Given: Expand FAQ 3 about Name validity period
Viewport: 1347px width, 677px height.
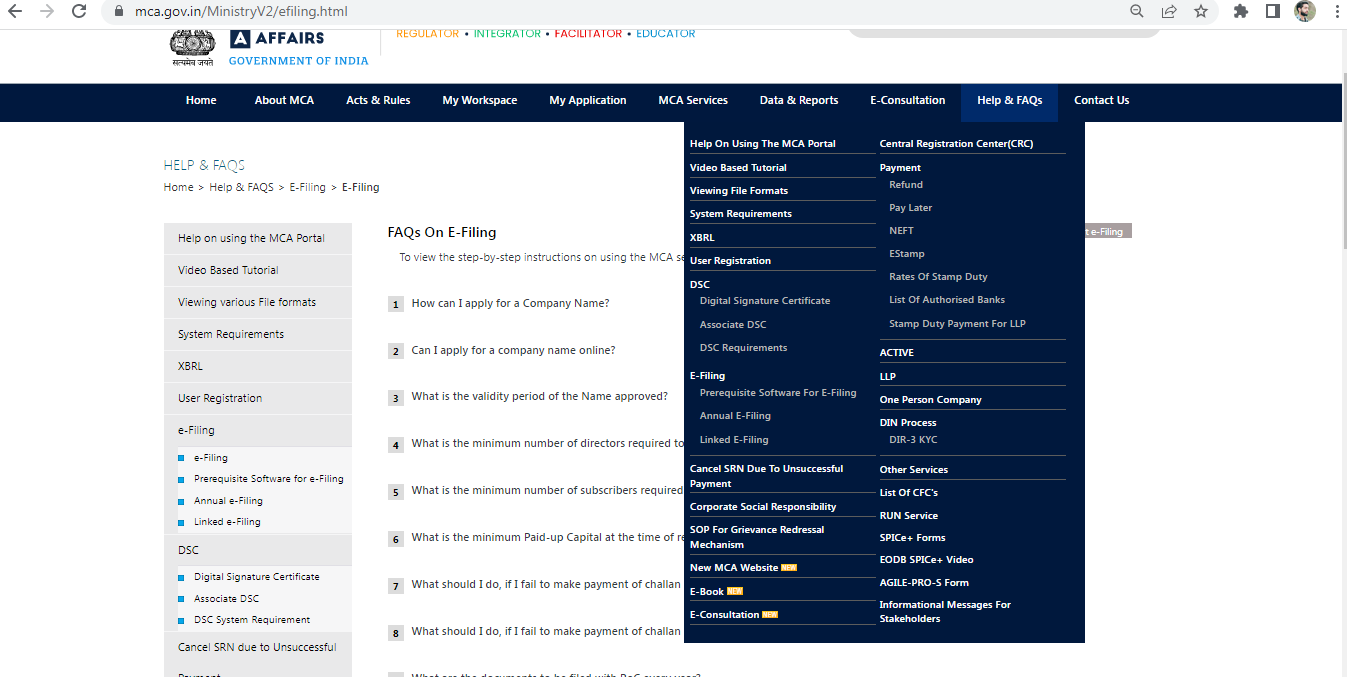Looking at the screenshot, I should (x=539, y=396).
